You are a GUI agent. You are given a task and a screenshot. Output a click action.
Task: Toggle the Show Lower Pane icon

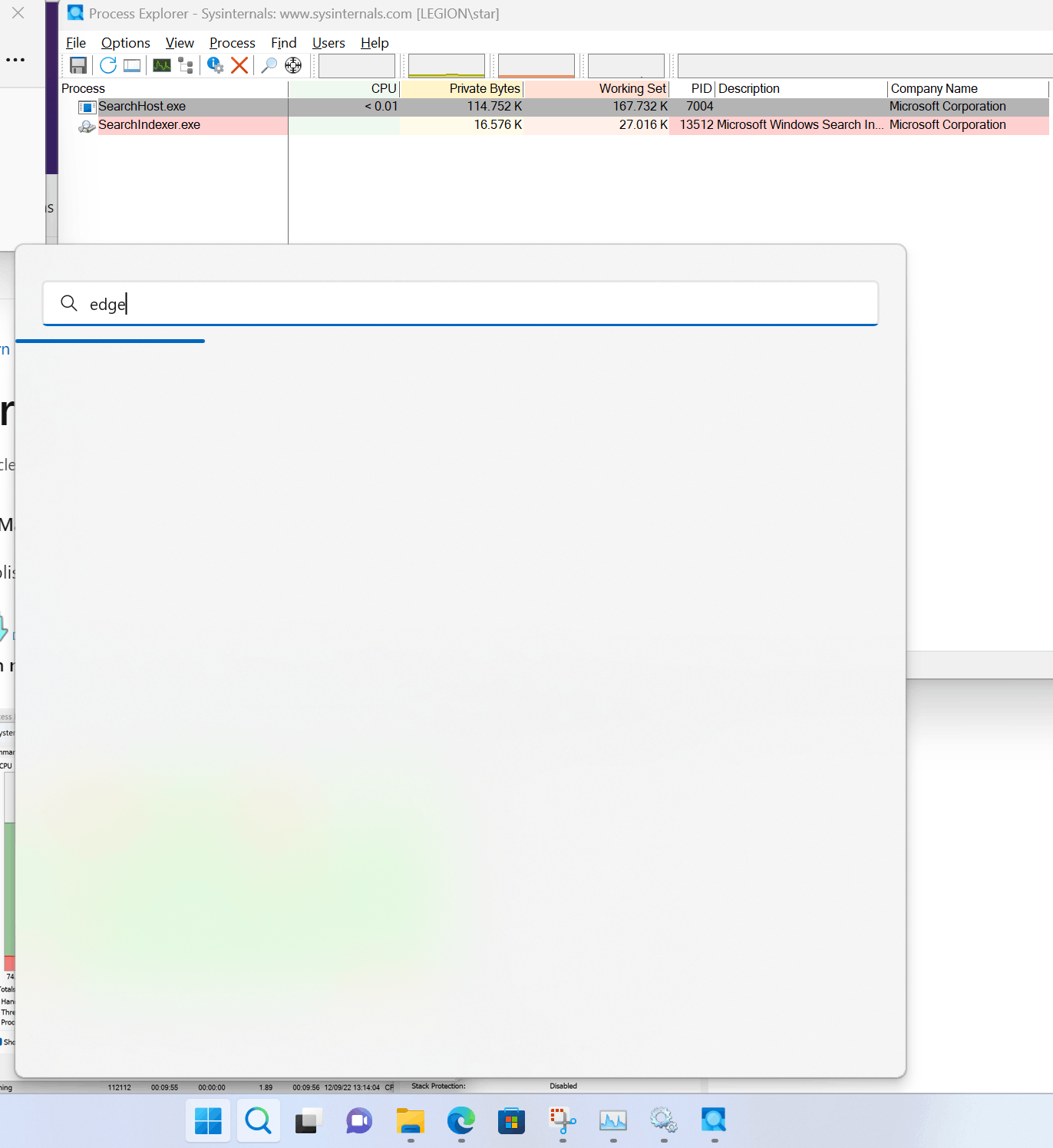[x=132, y=65]
